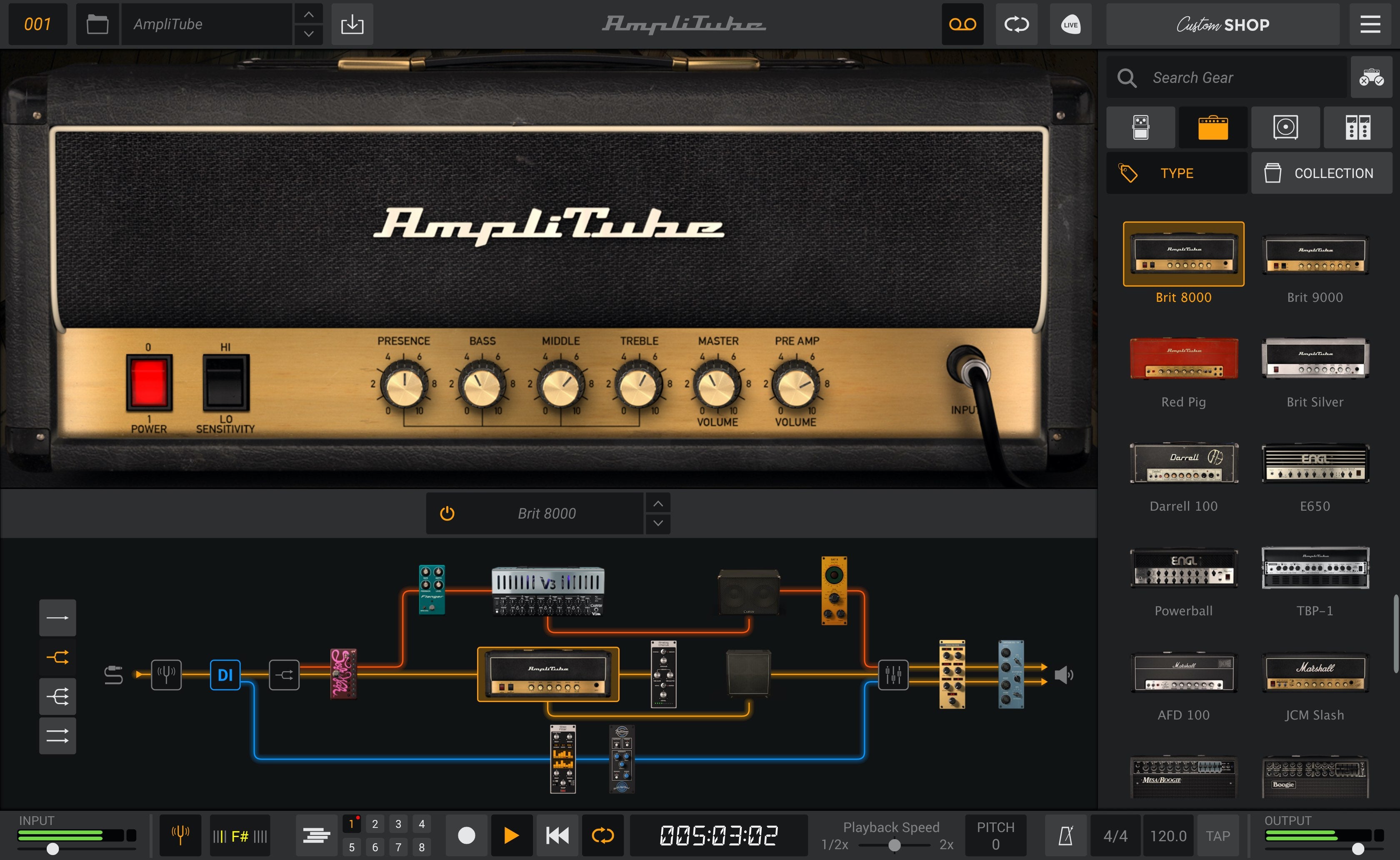Open the cabinet gear category icon
Image resolution: width=1400 pixels, height=860 pixels.
click(x=1286, y=127)
